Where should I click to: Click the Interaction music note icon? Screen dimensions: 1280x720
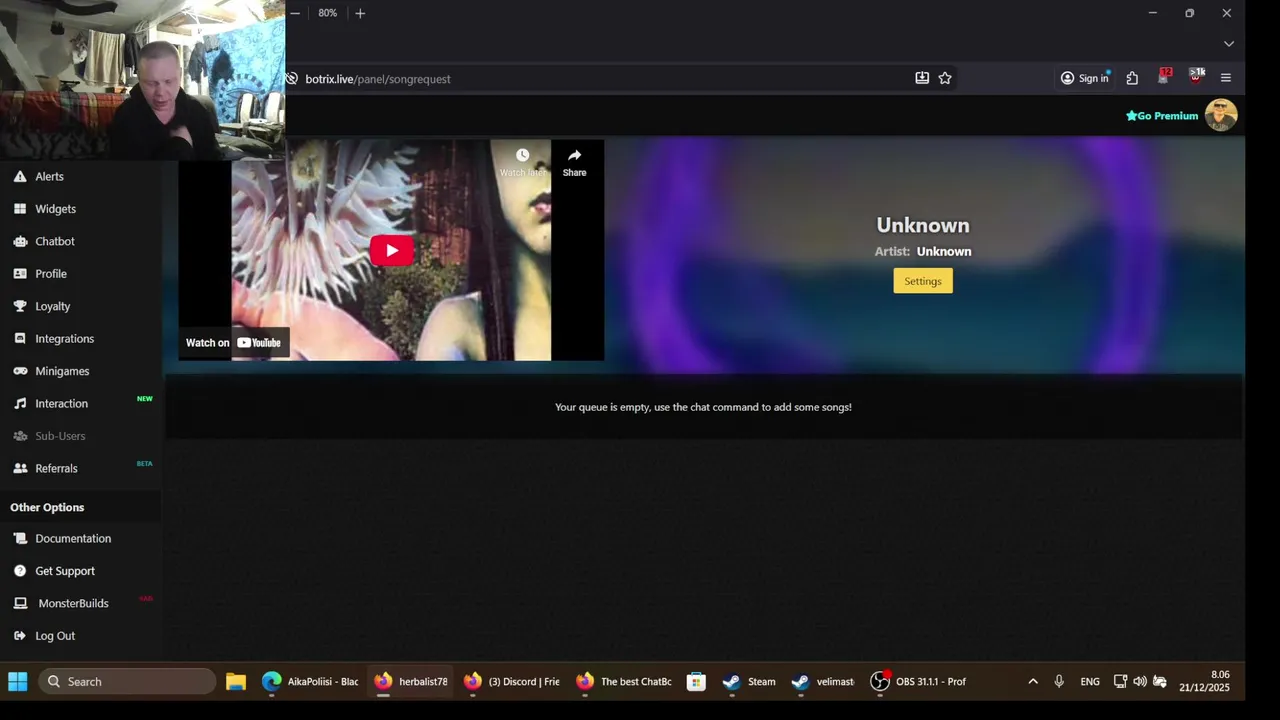(20, 403)
